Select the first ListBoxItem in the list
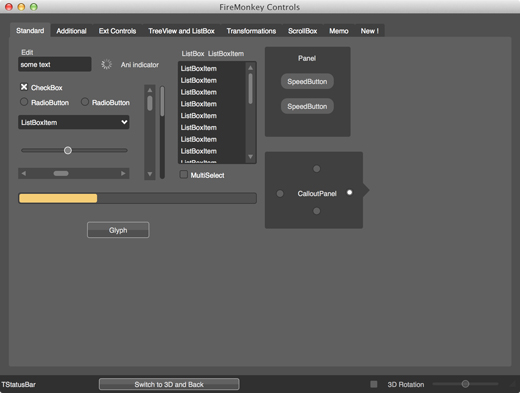Image resolution: width=520 pixels, height=393 pixels. pos(212,68)
